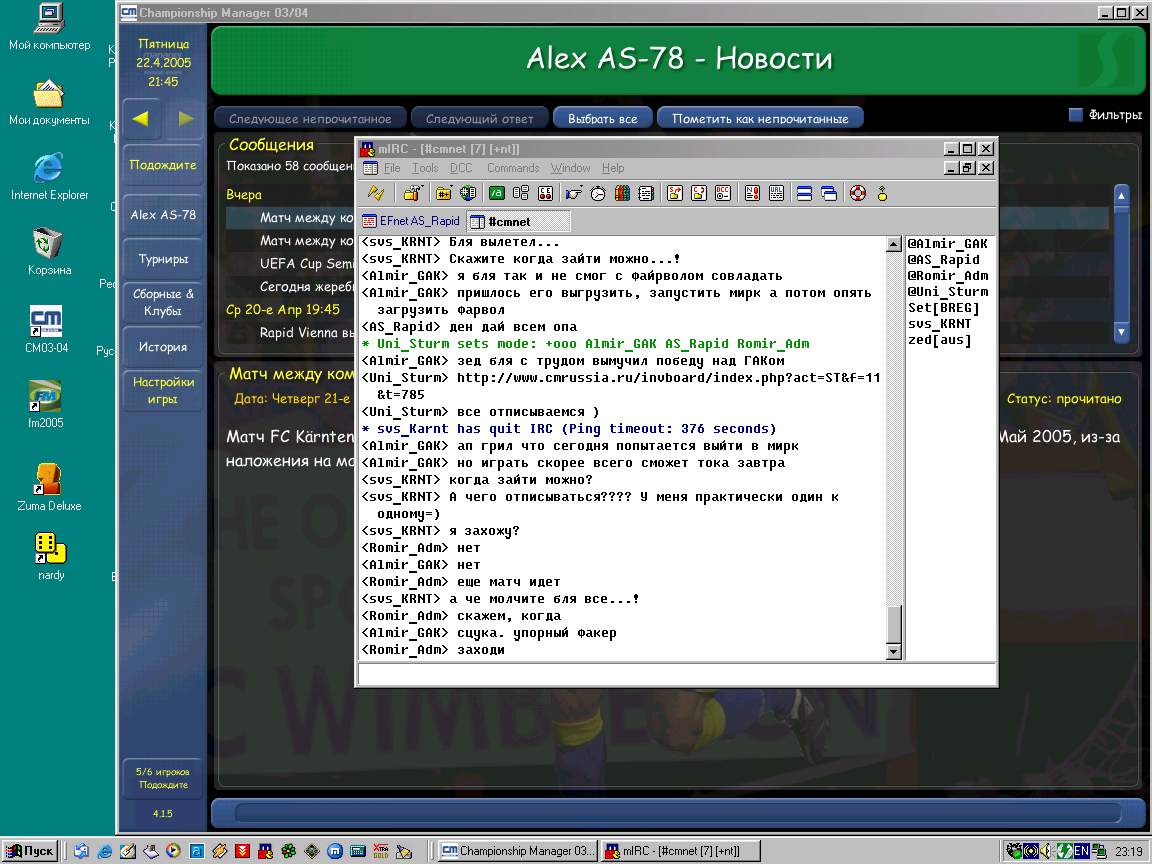Open the Пуск Start menu

(x=30, y=851)
